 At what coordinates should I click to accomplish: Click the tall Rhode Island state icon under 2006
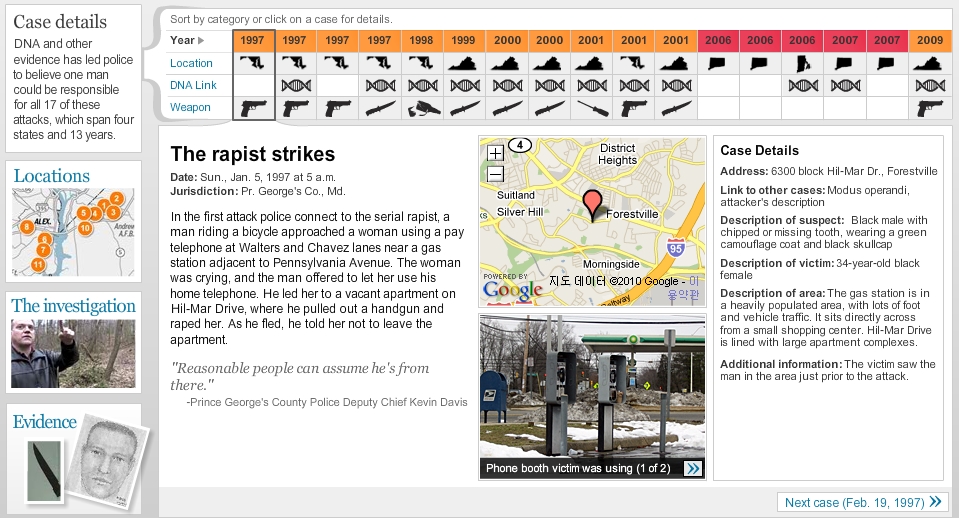coord(801,63)
